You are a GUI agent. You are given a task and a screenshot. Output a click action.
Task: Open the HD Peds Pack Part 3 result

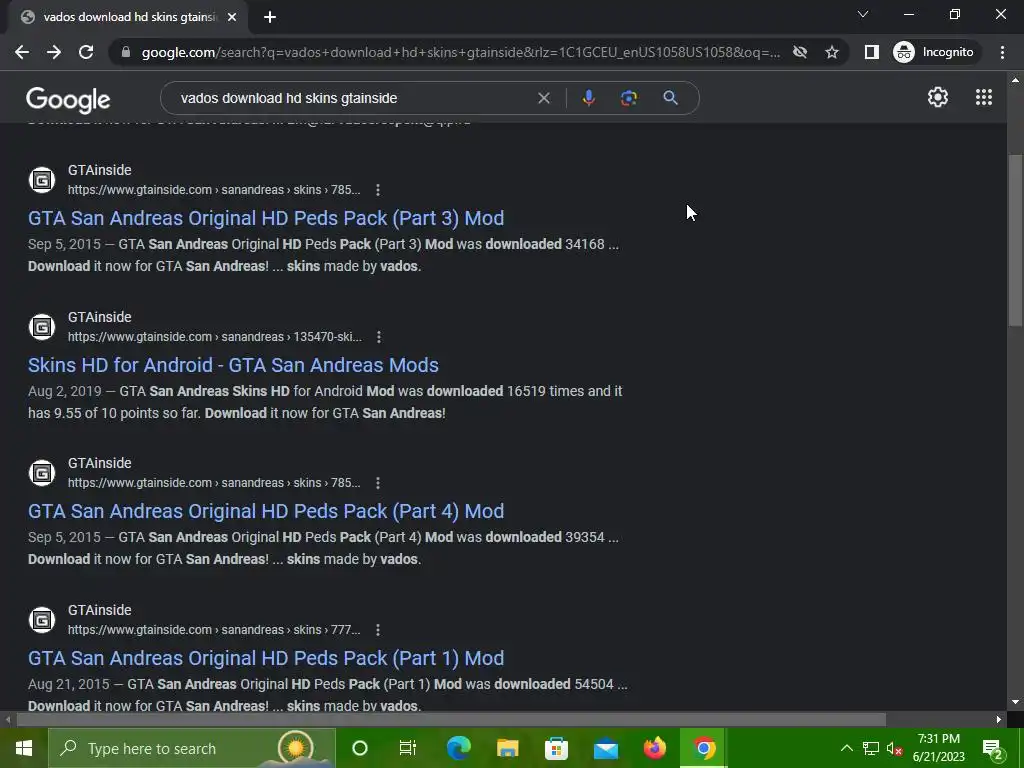tap(266, 218)
